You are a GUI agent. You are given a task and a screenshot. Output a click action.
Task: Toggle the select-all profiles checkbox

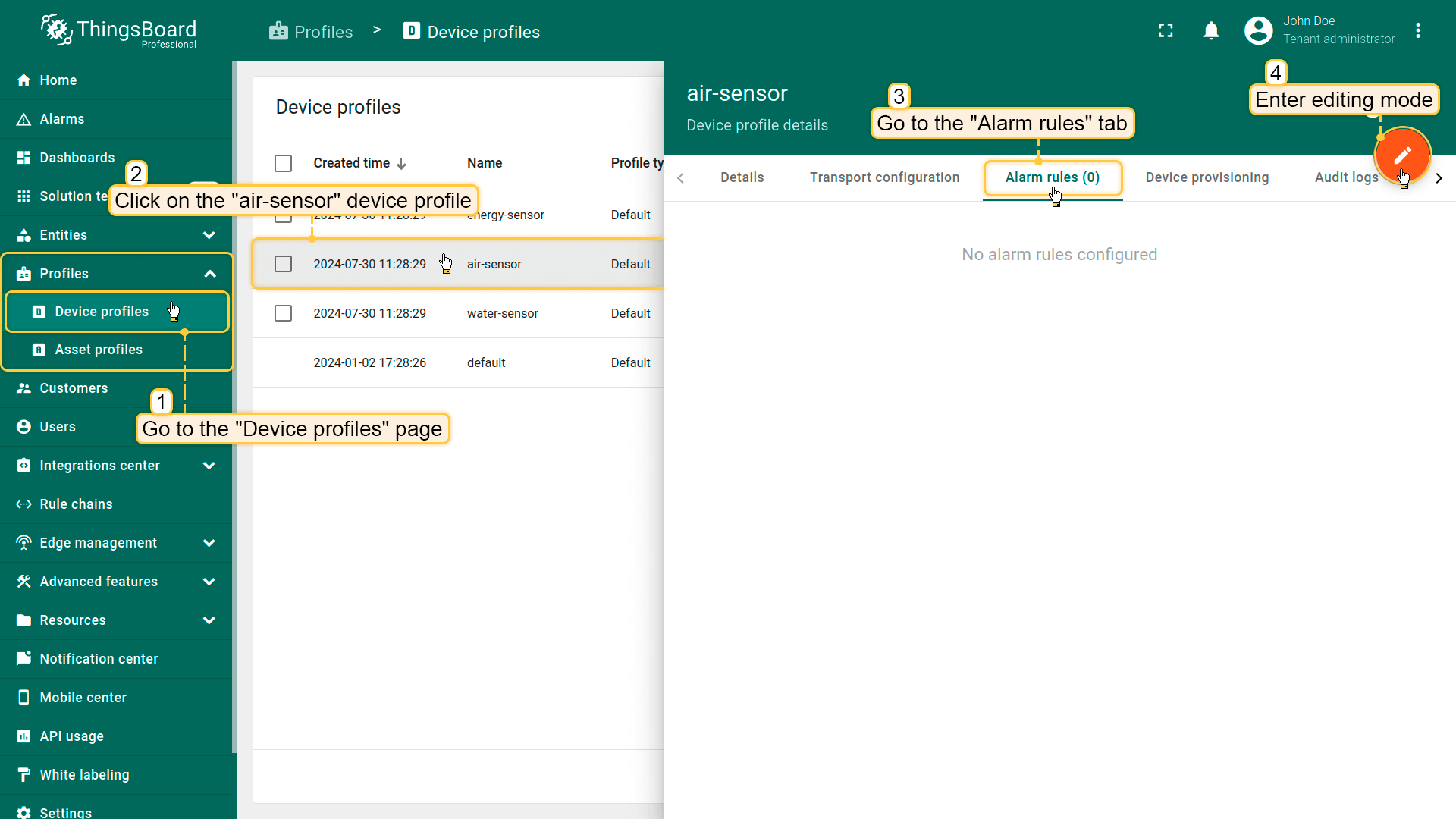click(283, 163)
